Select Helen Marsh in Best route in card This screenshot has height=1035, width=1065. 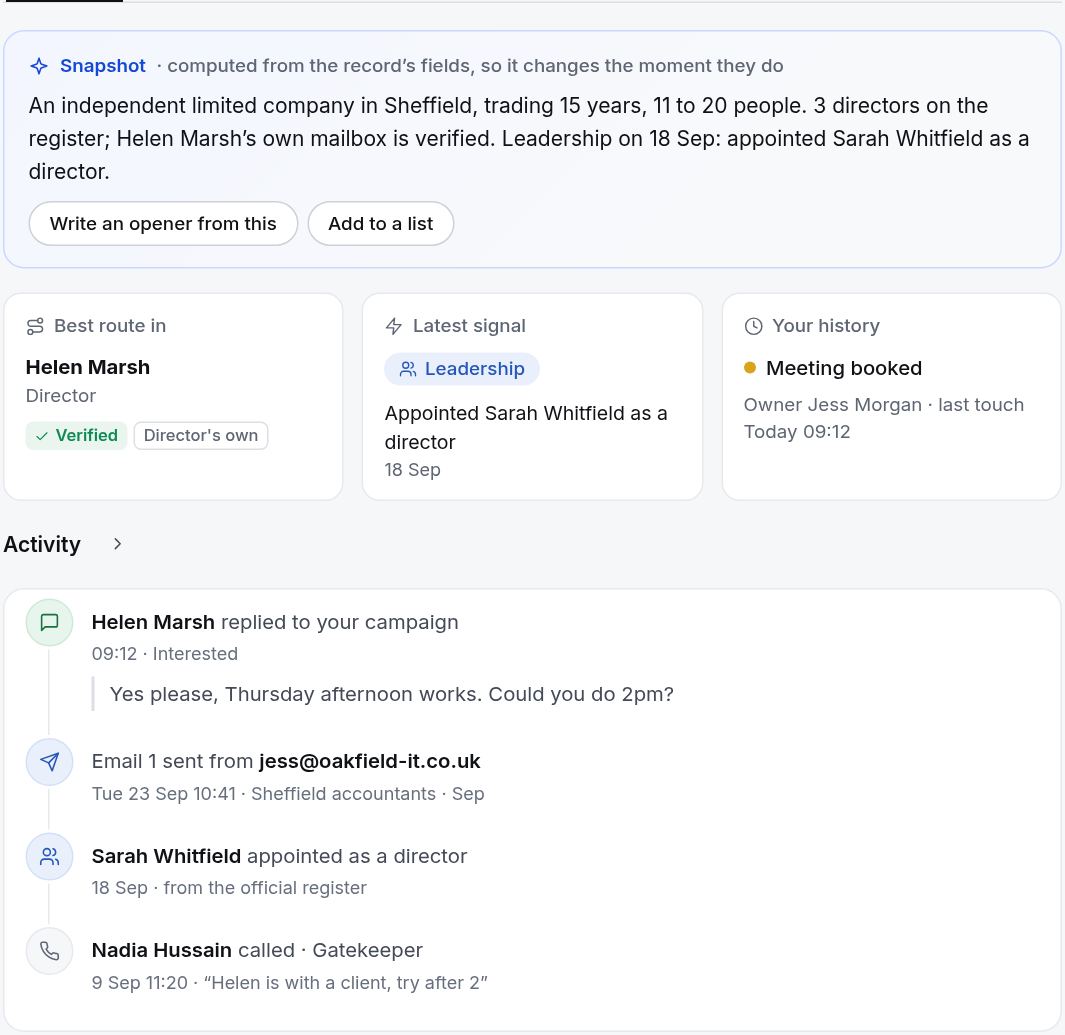click(88, 367)
